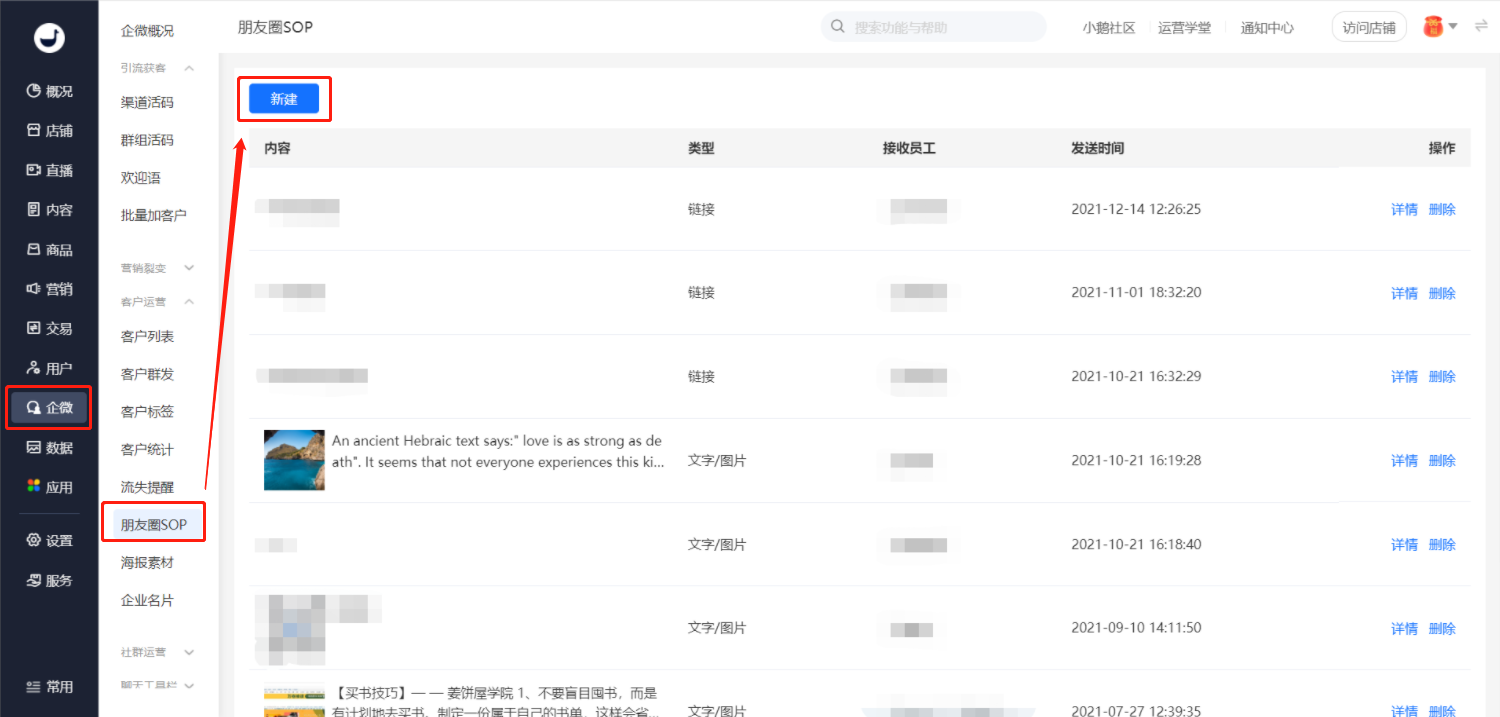Open 企业名片 in the submenu
The height and width of the screenshot is (717, 1500).
tap(147, 601)
